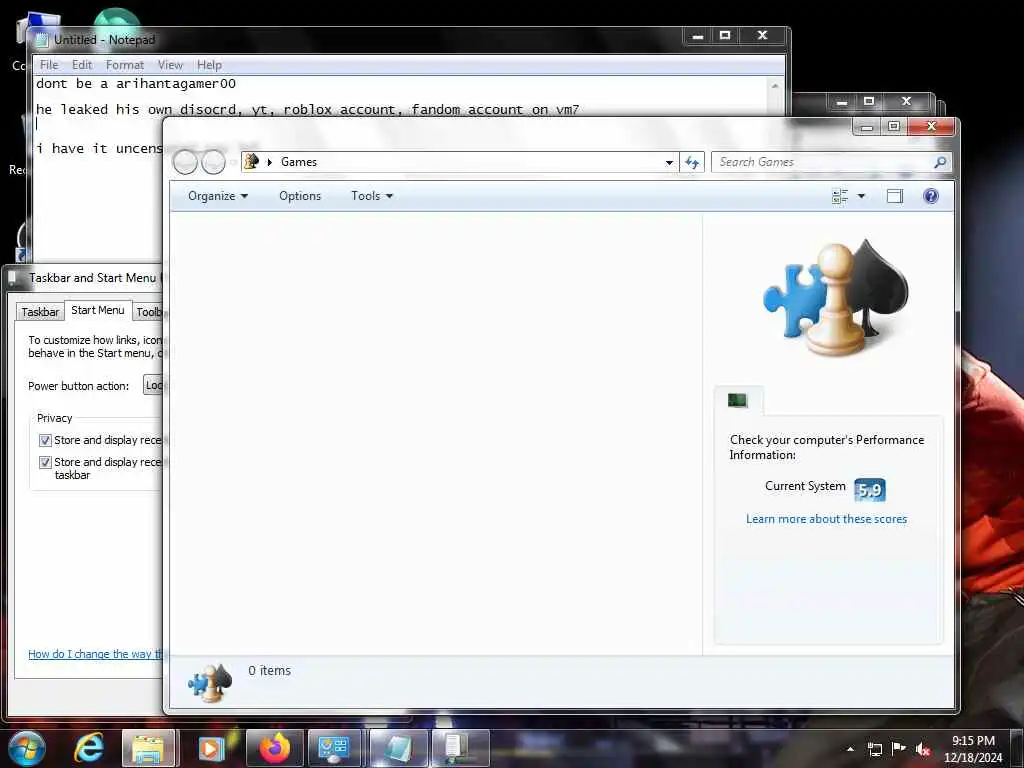Open Action Center flag icon

point(899,748)
